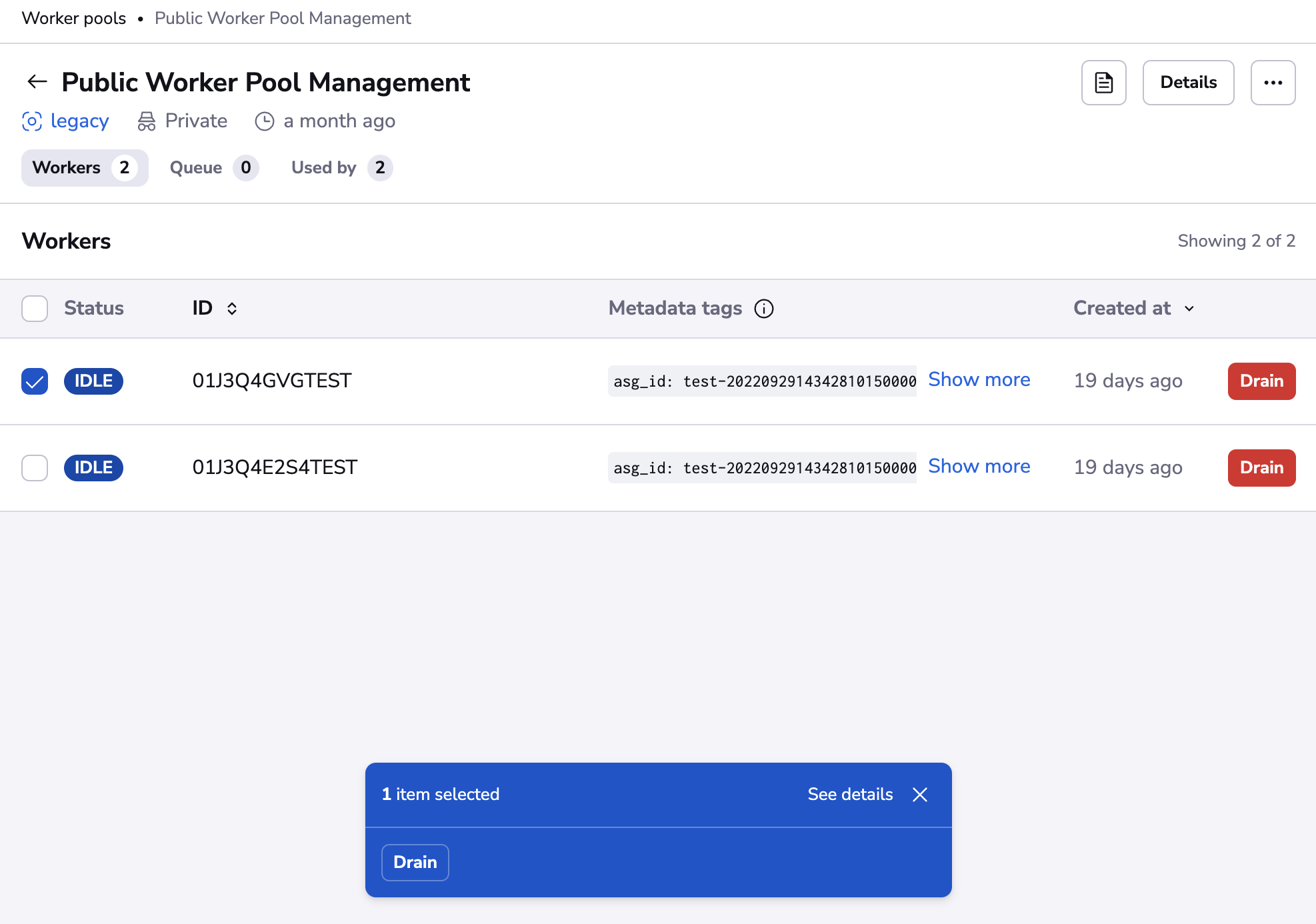Viewport: 1316px width, 924px height.
Task: Click the Private visibility icon
Action: [147, 121]
